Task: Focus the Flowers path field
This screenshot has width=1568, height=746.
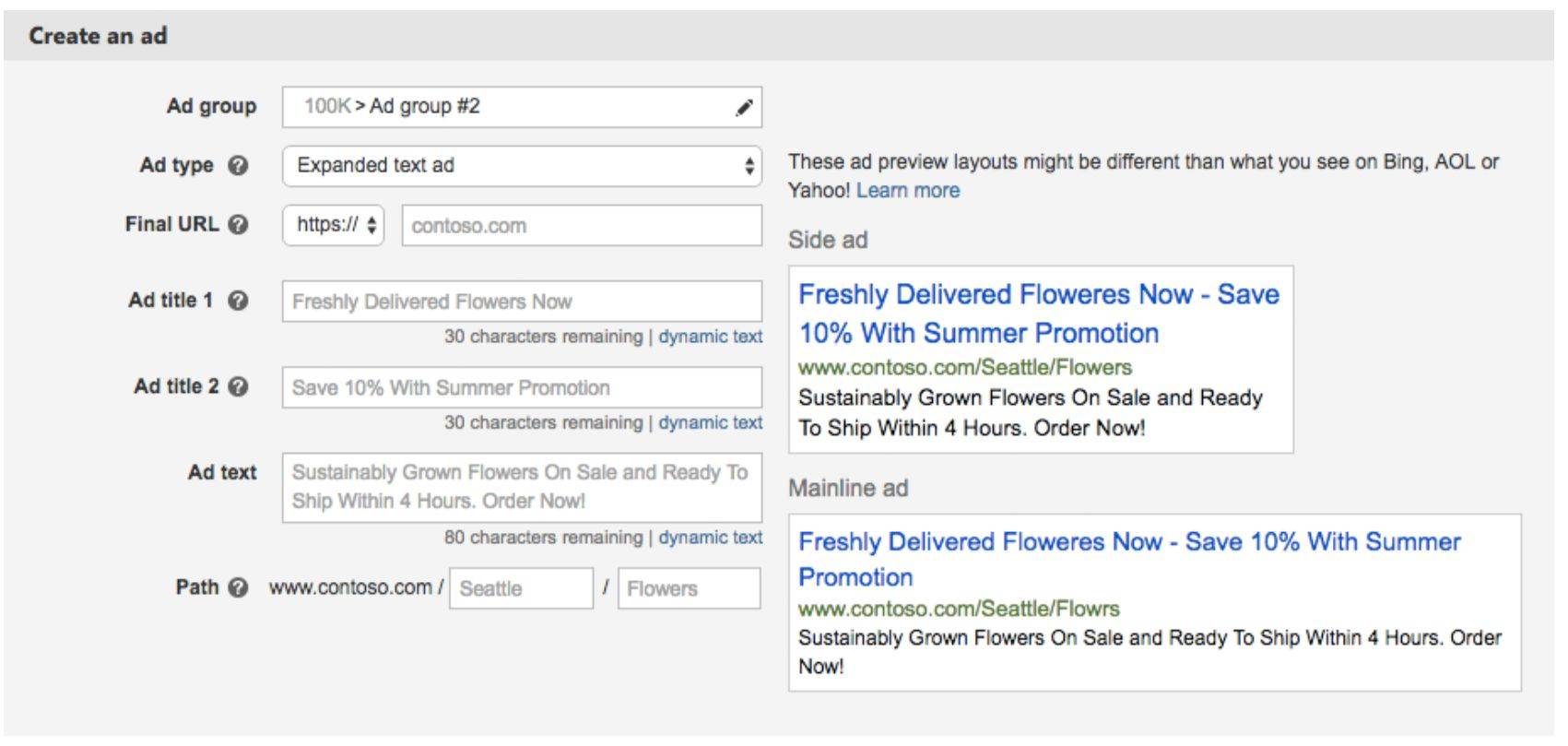Action: tap(689, 588)
